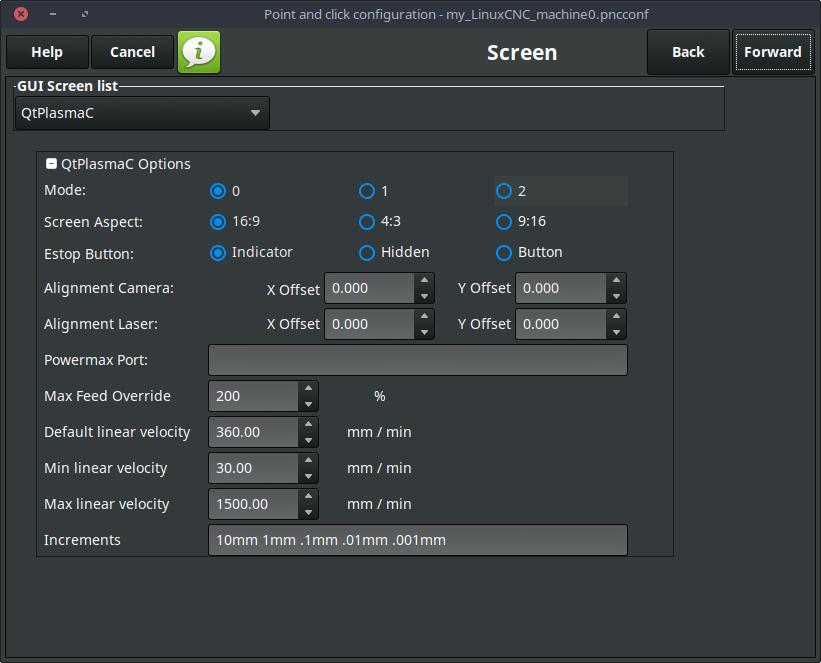Viewport: 821px width, 663px height.
Task: Select Mode 0 radio button
Action: pyautogui.click(x=218, y=191)
